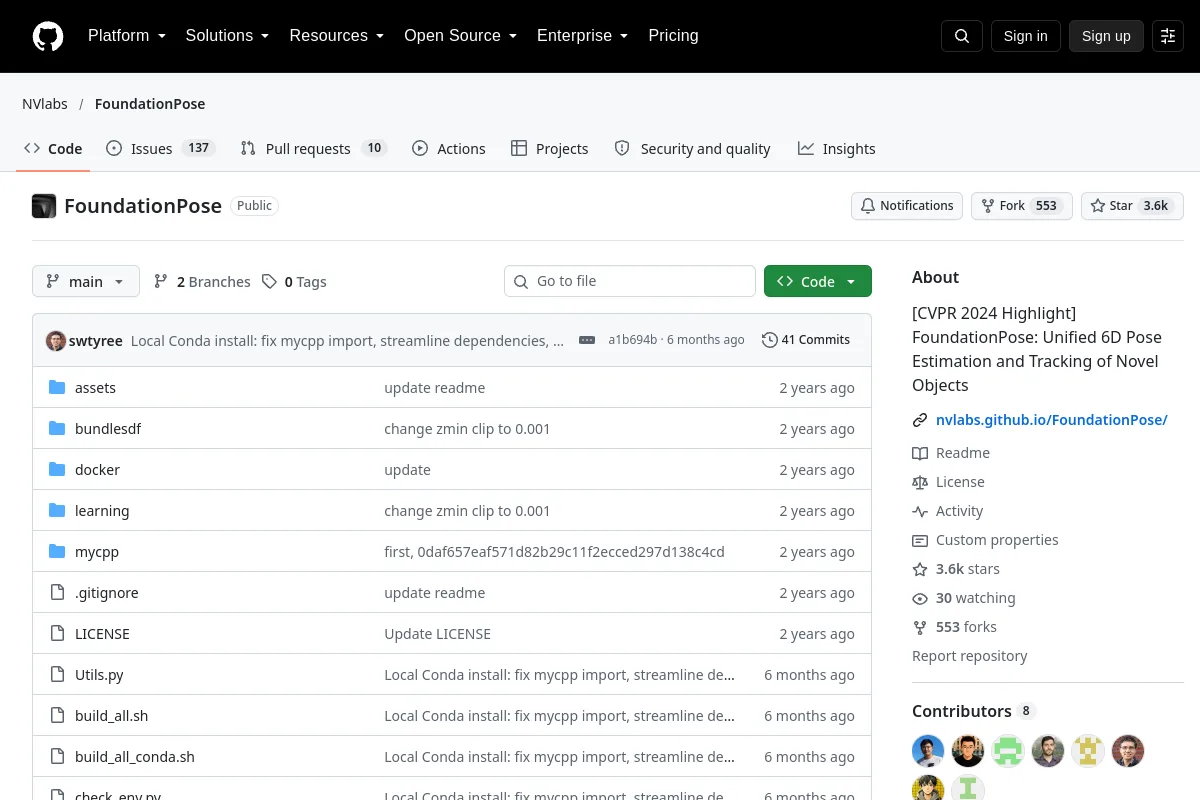
Task: Click the Notifications button
Action: [x=907, y=206]
